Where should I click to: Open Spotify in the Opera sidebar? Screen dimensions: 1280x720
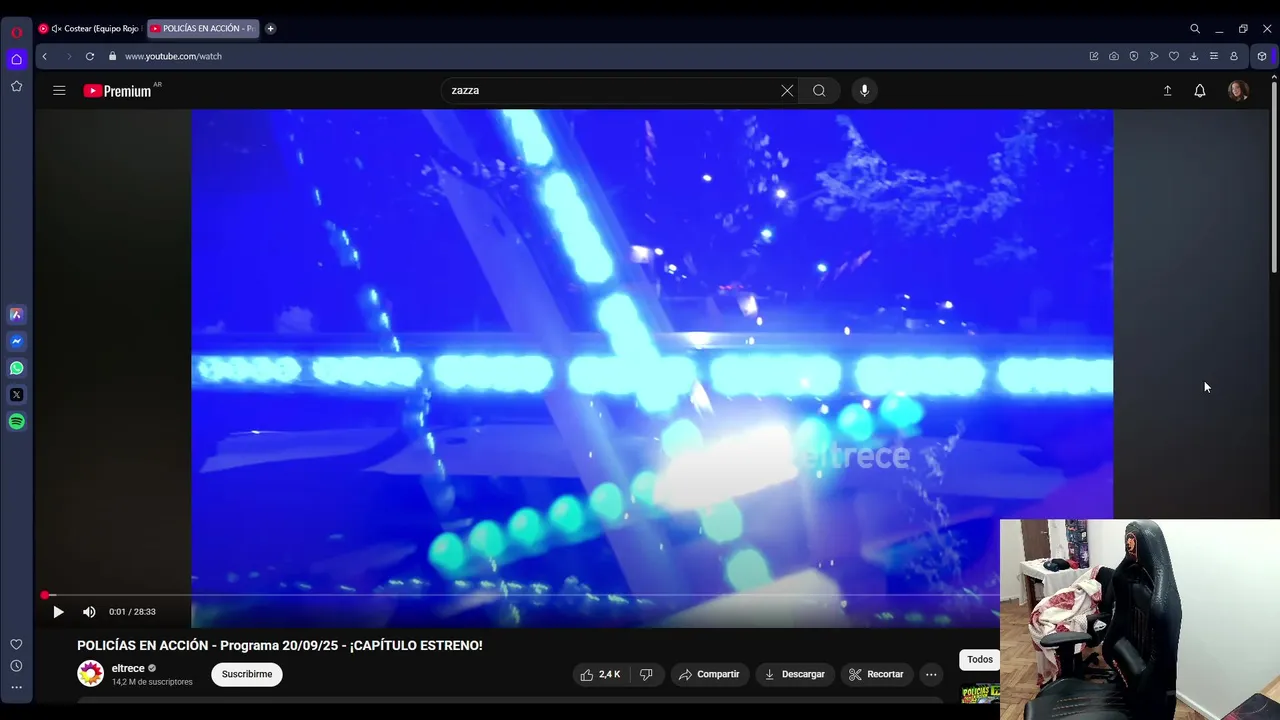pyautogui.click(x=16, y=422)
